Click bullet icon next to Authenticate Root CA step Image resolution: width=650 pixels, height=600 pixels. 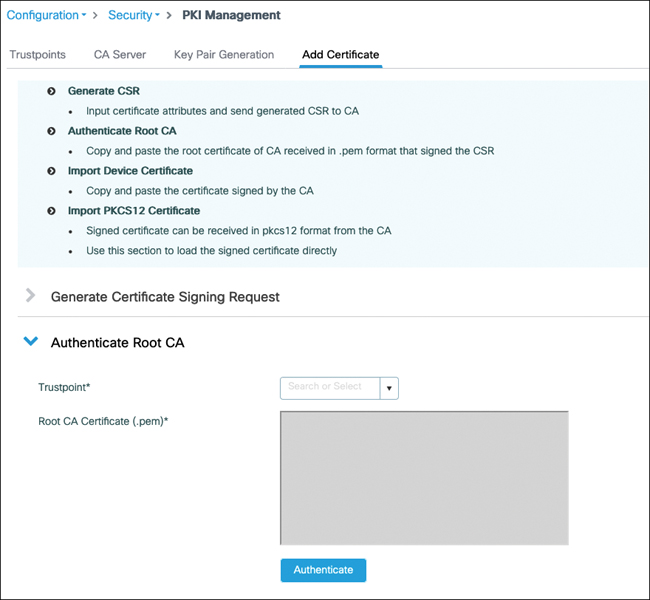[51, 131]
